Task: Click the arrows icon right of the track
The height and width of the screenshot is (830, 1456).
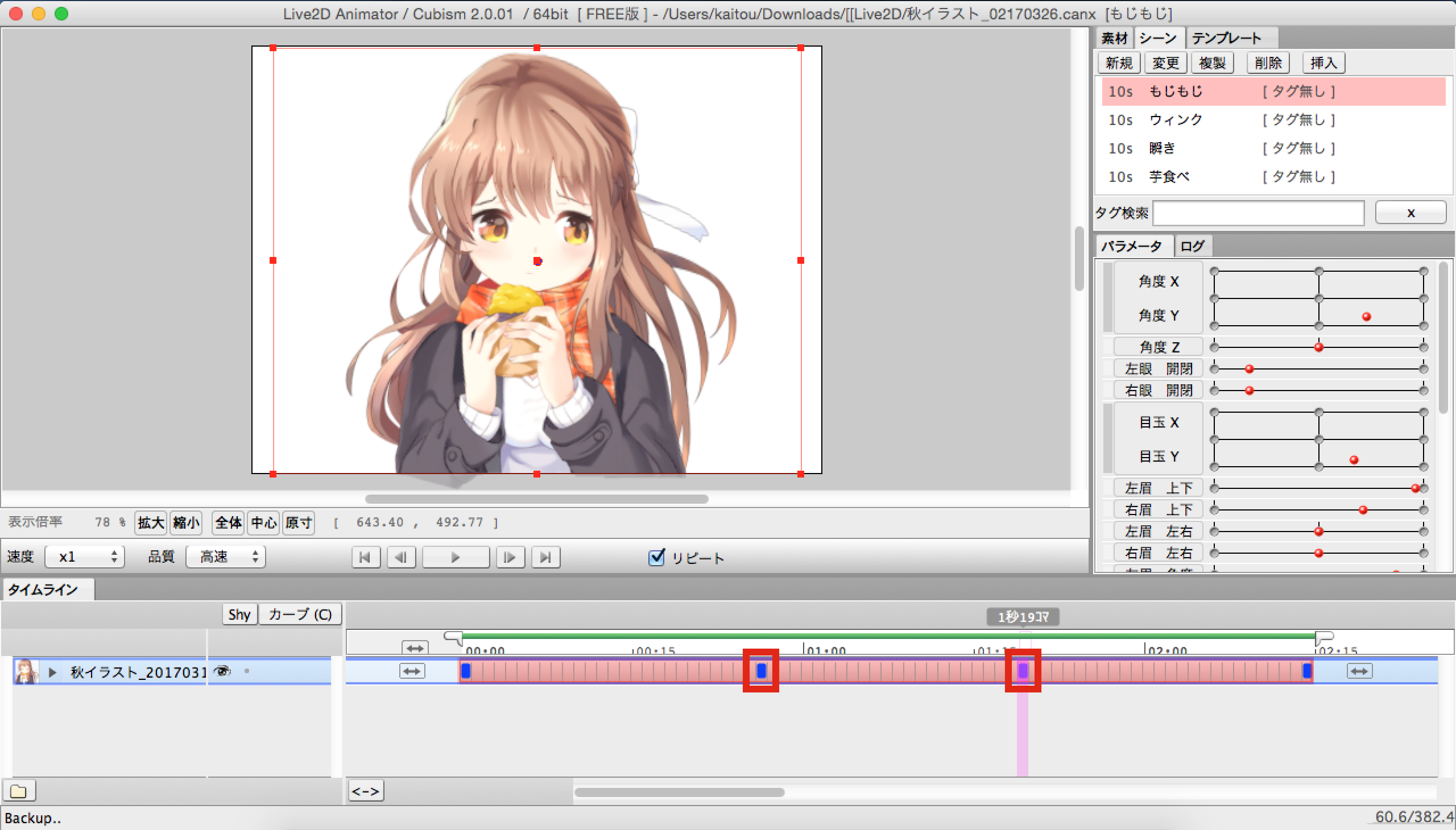Action: [x=1359, y=671]
